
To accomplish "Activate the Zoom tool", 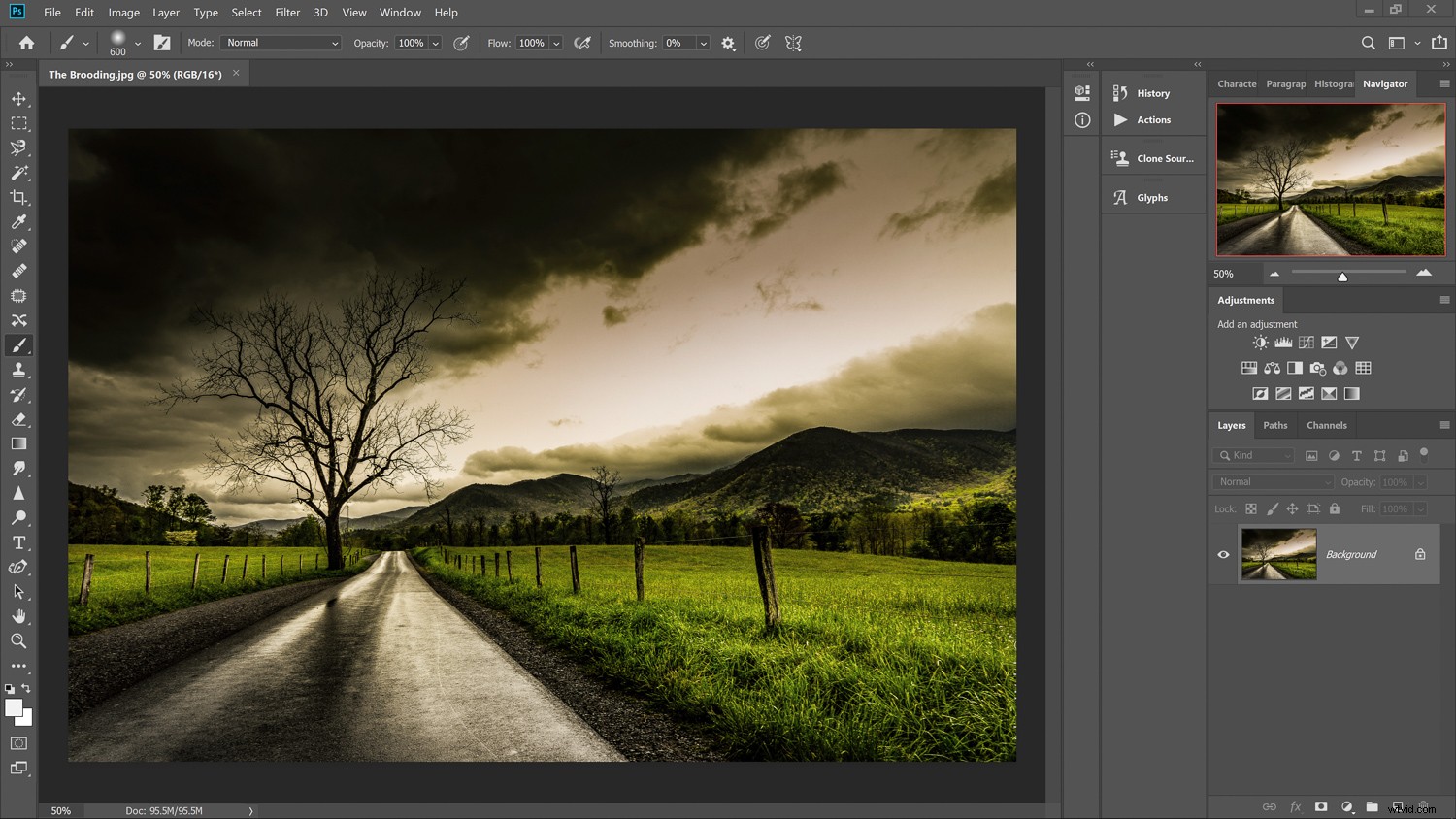I will pos(18,640).
